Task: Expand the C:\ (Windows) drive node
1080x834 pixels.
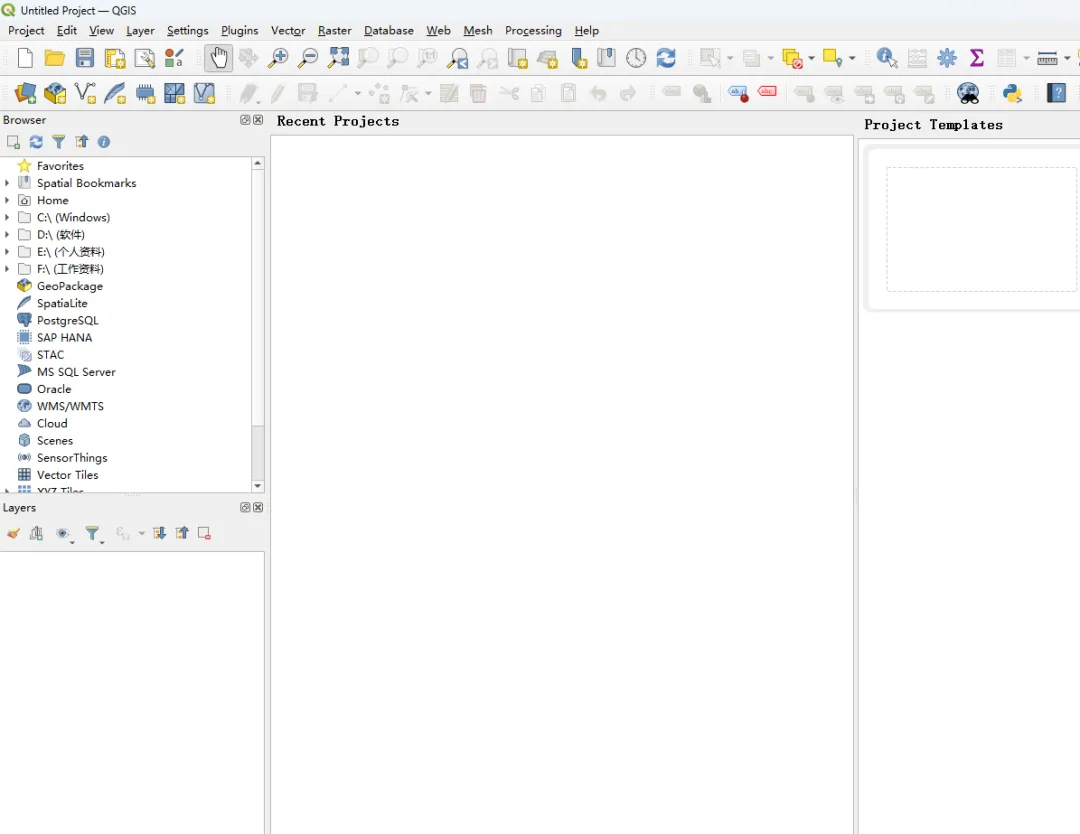Action: [7, 217]
